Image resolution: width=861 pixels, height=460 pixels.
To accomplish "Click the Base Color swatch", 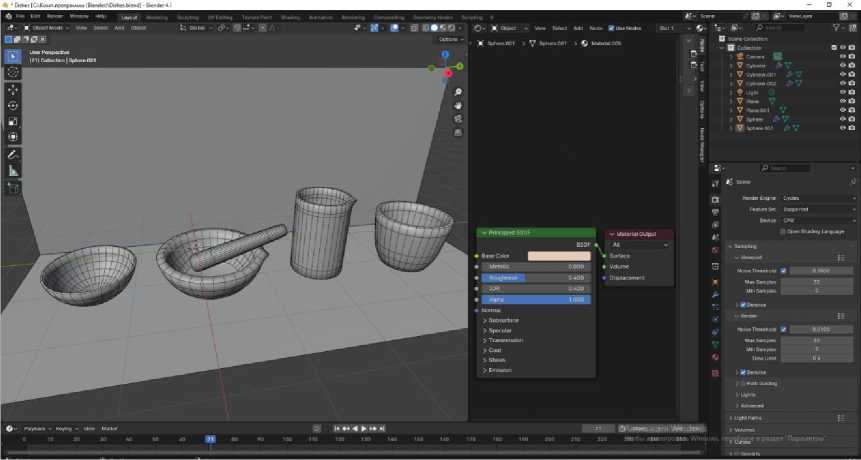I will [x=558, y=256].
